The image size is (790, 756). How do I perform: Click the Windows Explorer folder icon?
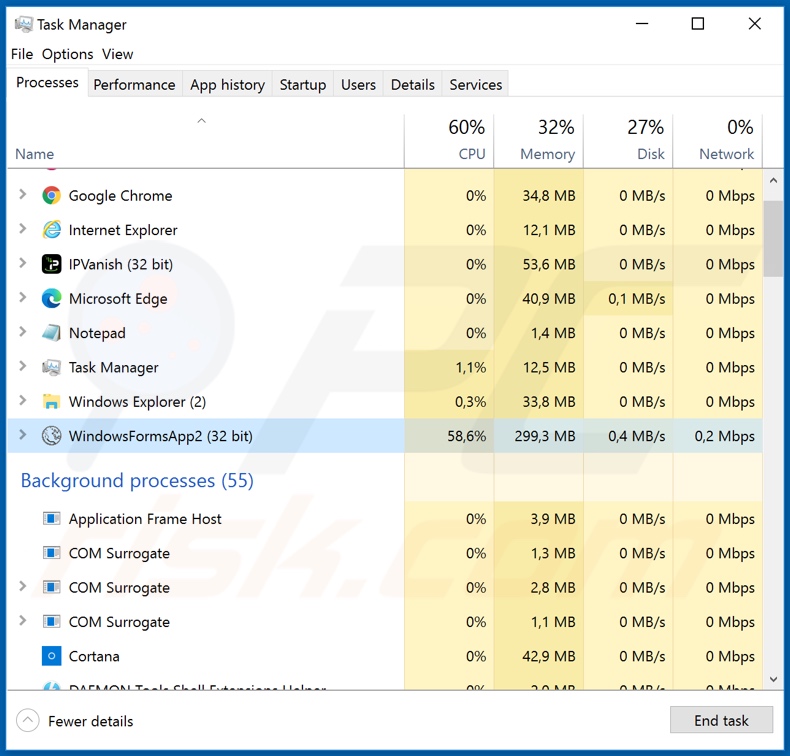[51, 402]
